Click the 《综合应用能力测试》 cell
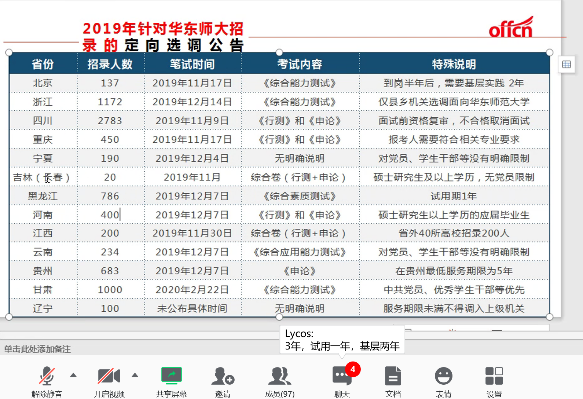 click(x=300, y=252)
